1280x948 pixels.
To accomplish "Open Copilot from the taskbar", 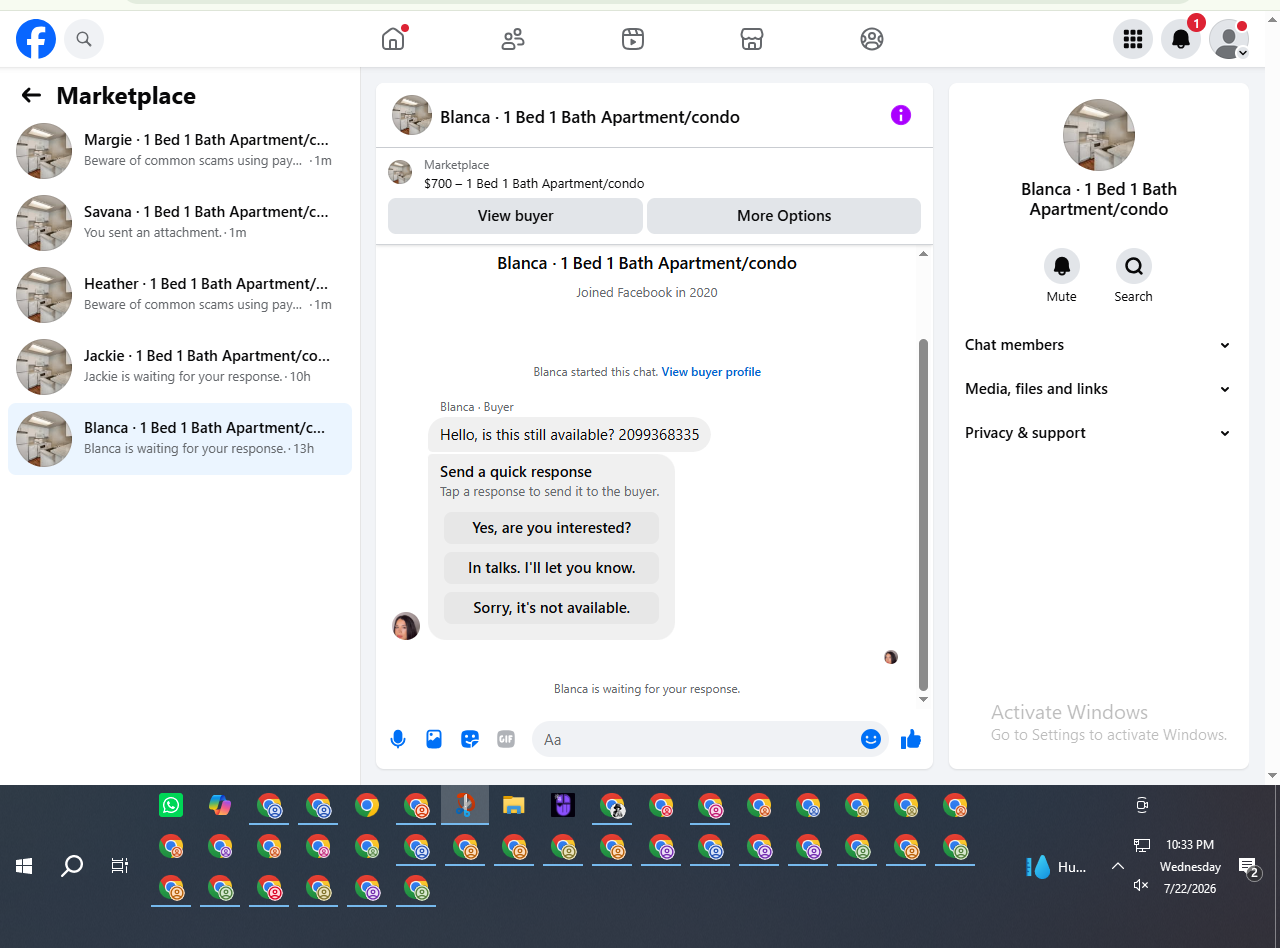I will 220,805.
